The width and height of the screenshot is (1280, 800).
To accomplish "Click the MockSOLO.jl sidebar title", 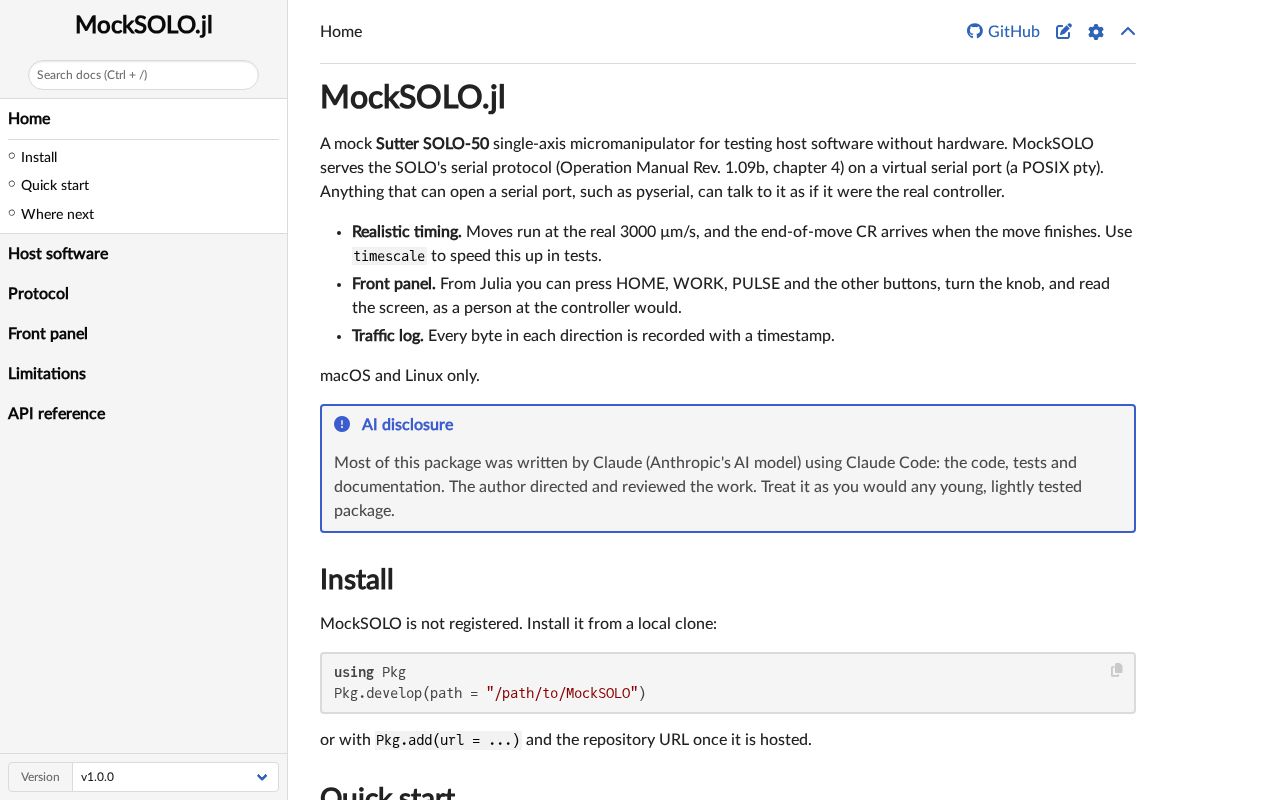I will tap(144, 25).
